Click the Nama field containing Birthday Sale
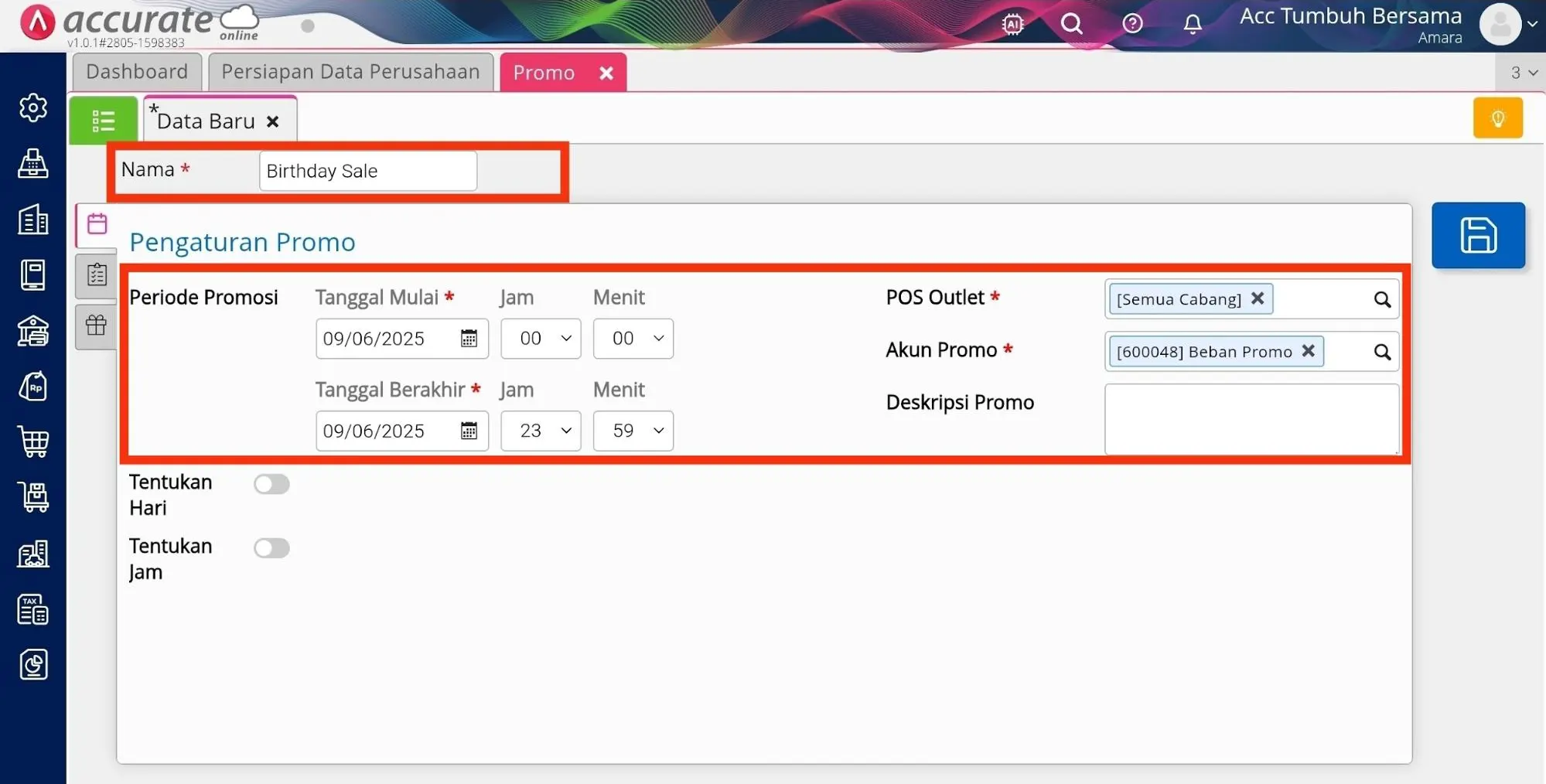Viewport: 1546px width, 784px height. (x=368, y=171)
